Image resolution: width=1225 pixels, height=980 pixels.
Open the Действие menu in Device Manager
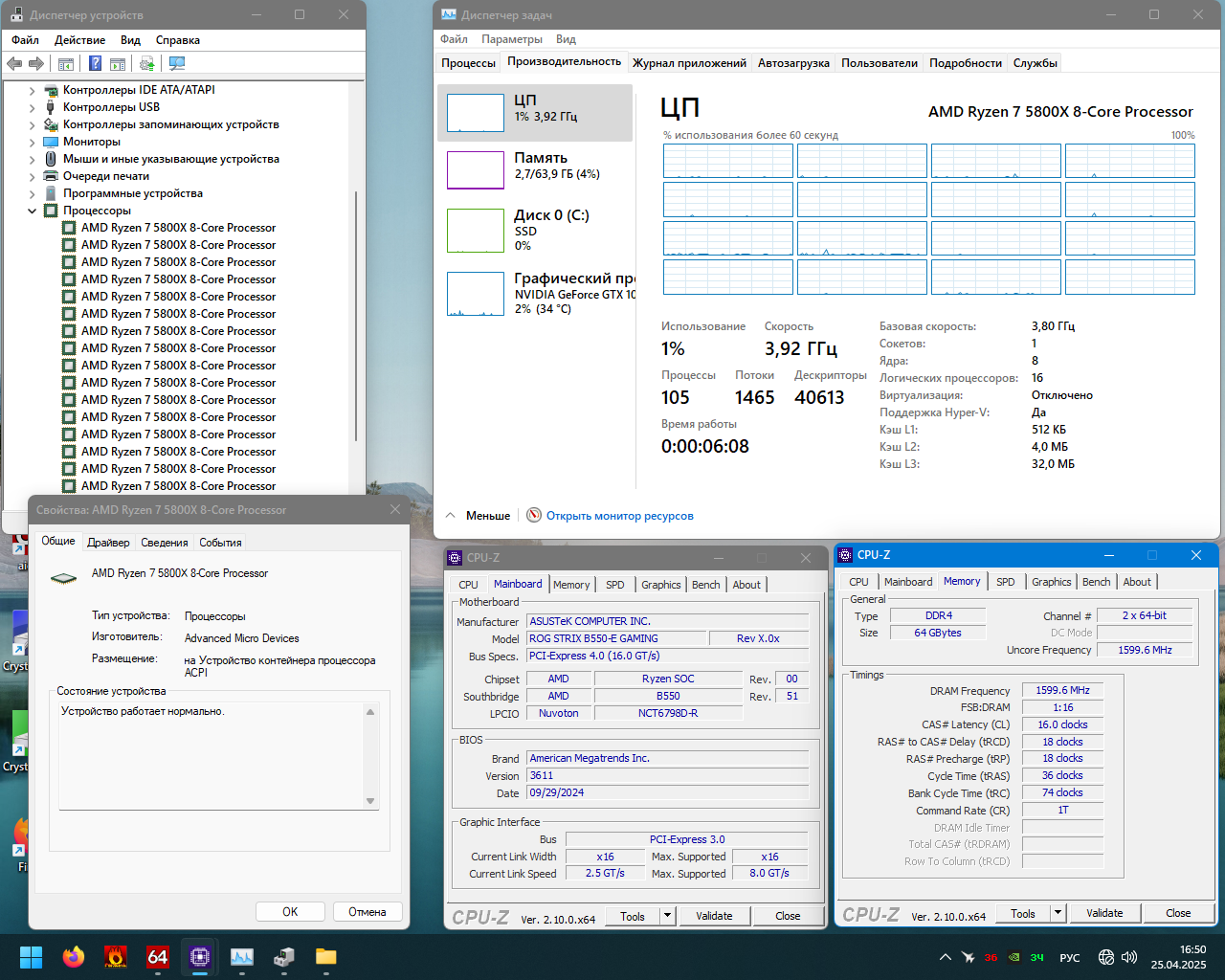tap(79, 40)
